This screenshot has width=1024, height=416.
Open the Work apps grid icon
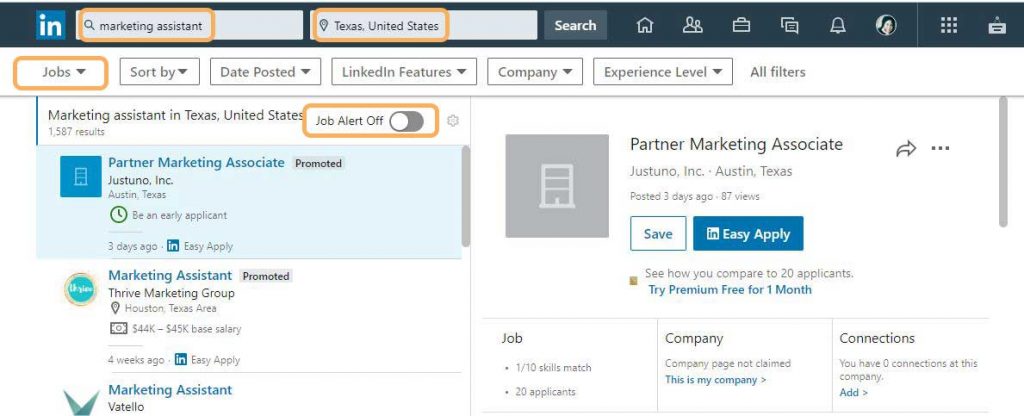(948, 25)
